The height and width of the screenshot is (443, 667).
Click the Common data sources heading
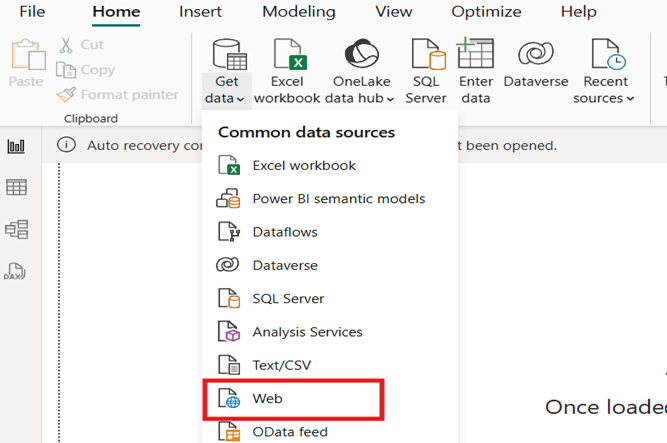(306, 132)
